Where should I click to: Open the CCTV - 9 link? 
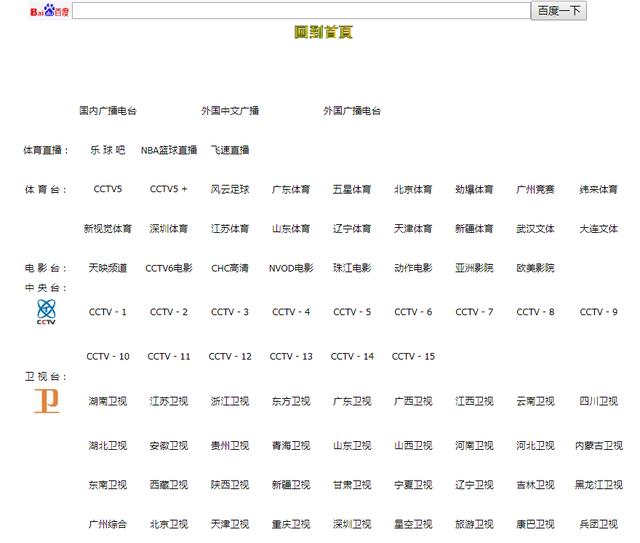[x=599, y=312]
